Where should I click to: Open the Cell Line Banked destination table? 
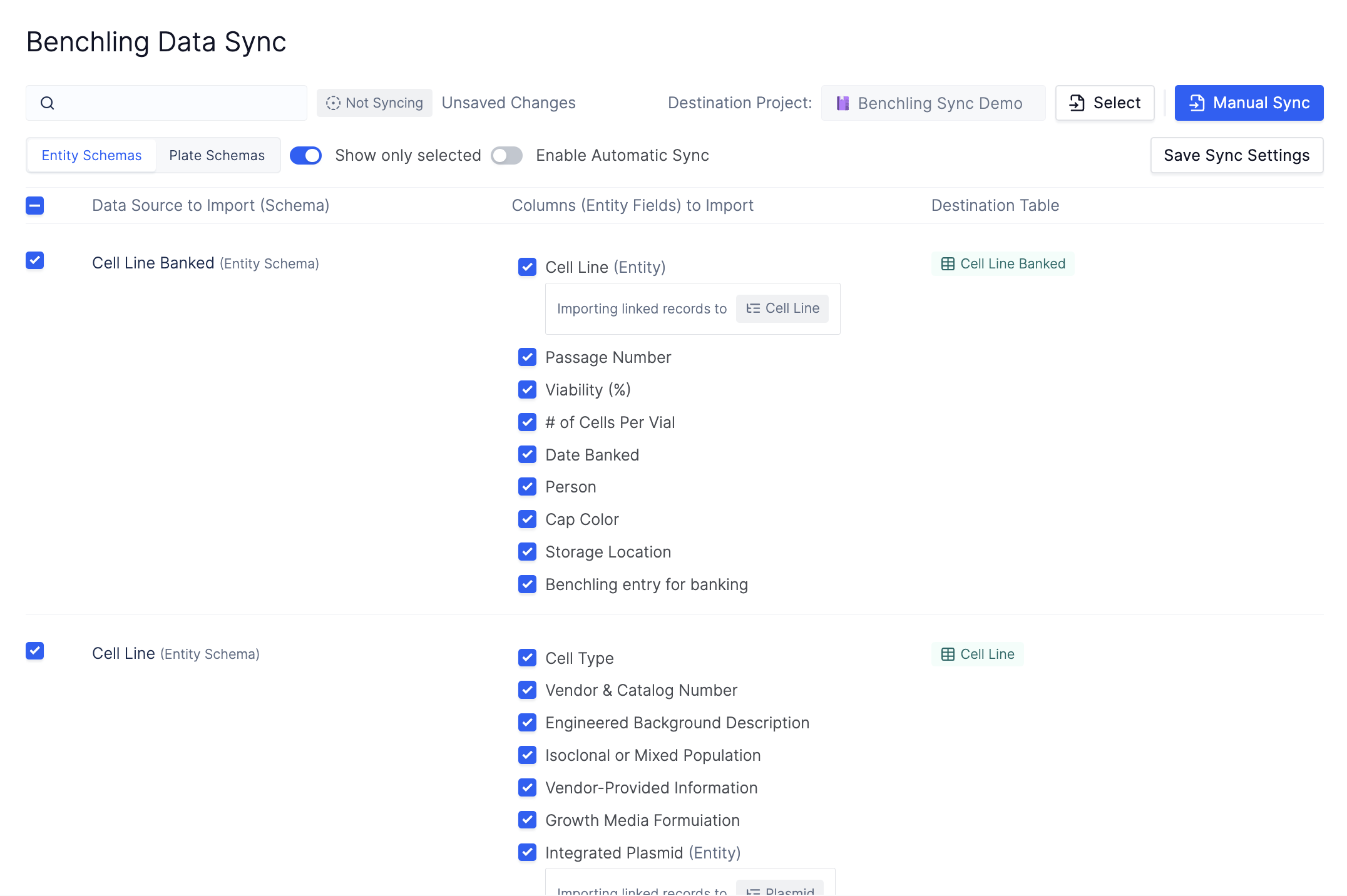(1003, 264)
